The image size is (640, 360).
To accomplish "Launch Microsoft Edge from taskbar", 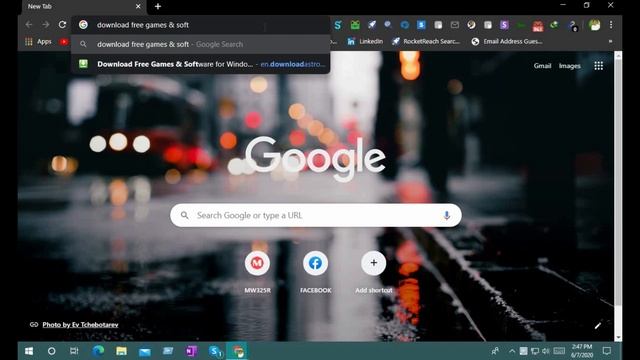I will pyautogui.click(x=98, y=351).
